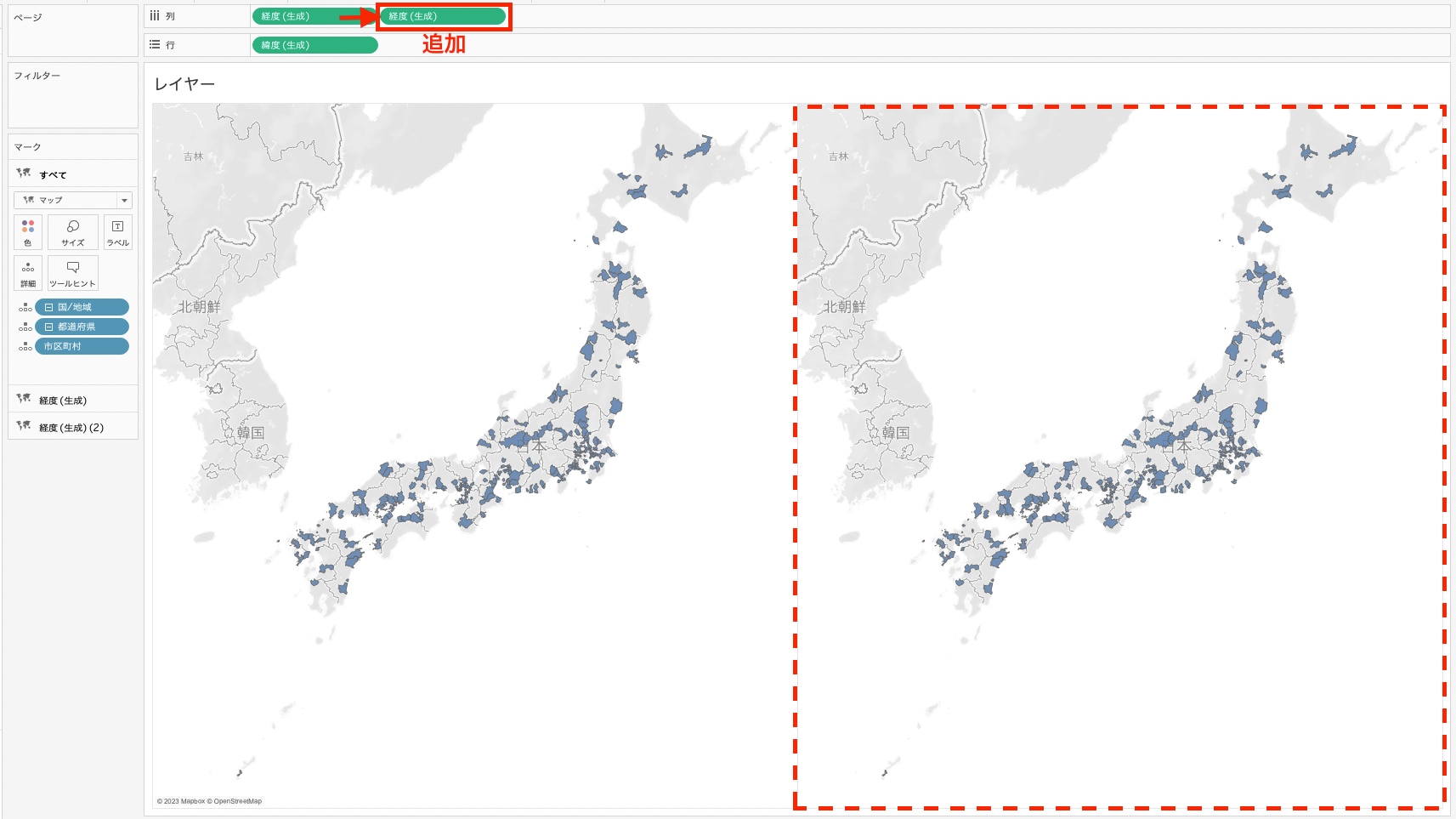Click the 行 rows shelf icon
The image size is (1456, 819).
click(155, 45)
